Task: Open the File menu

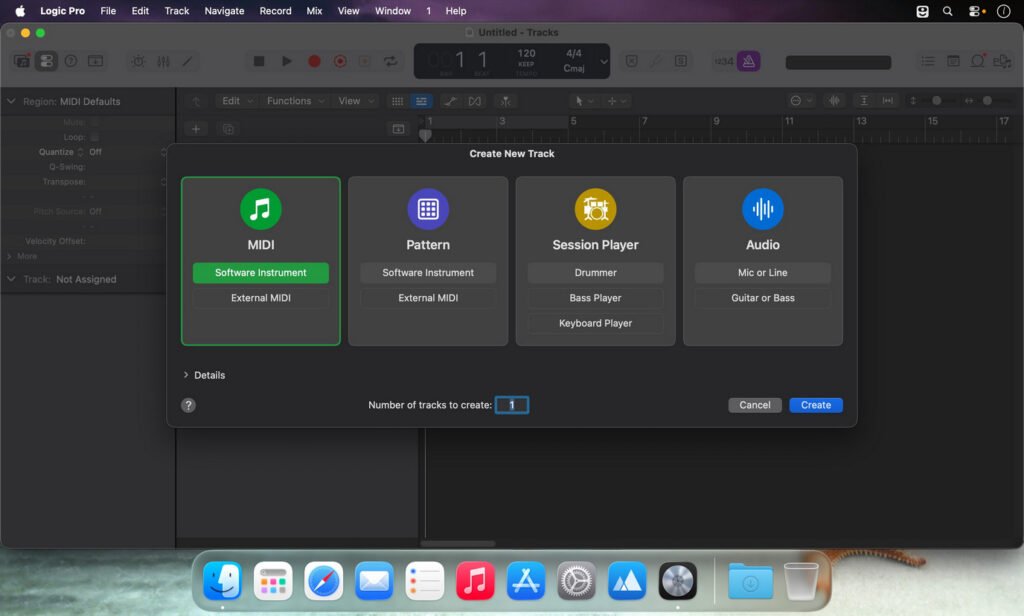Action: coord(108,11)
